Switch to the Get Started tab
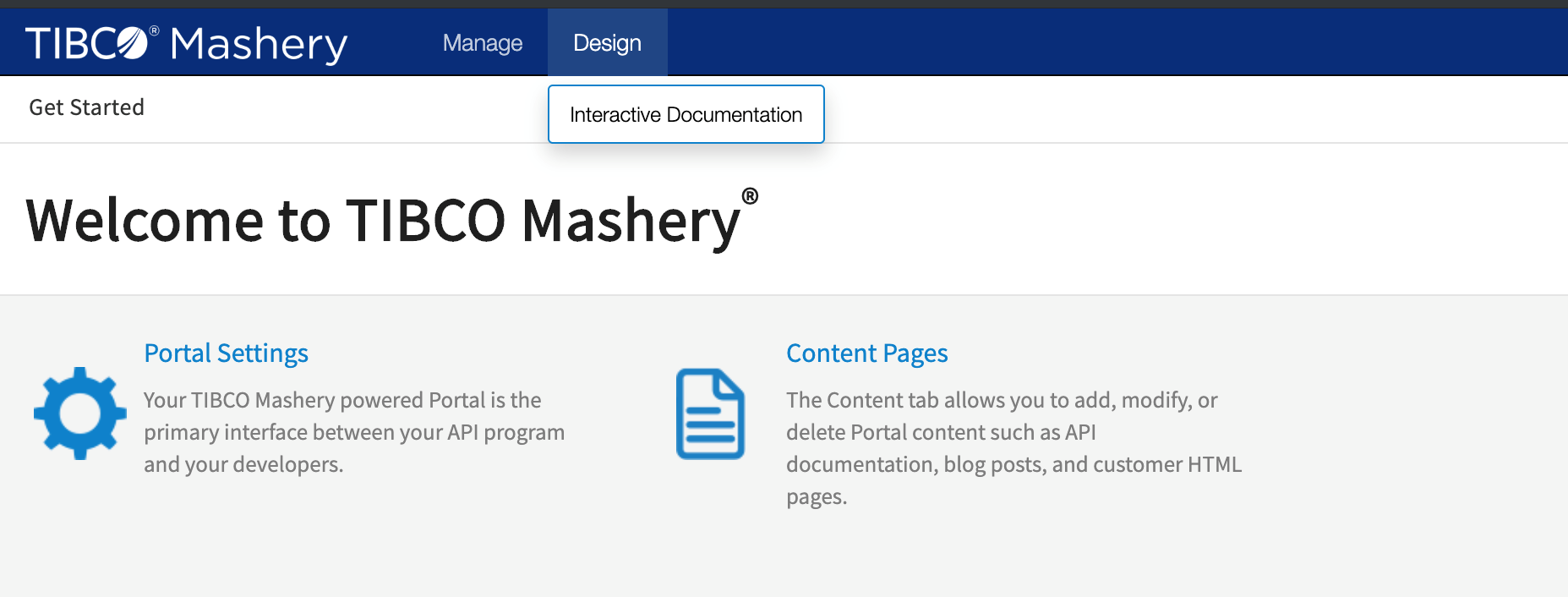 point(86,107)
